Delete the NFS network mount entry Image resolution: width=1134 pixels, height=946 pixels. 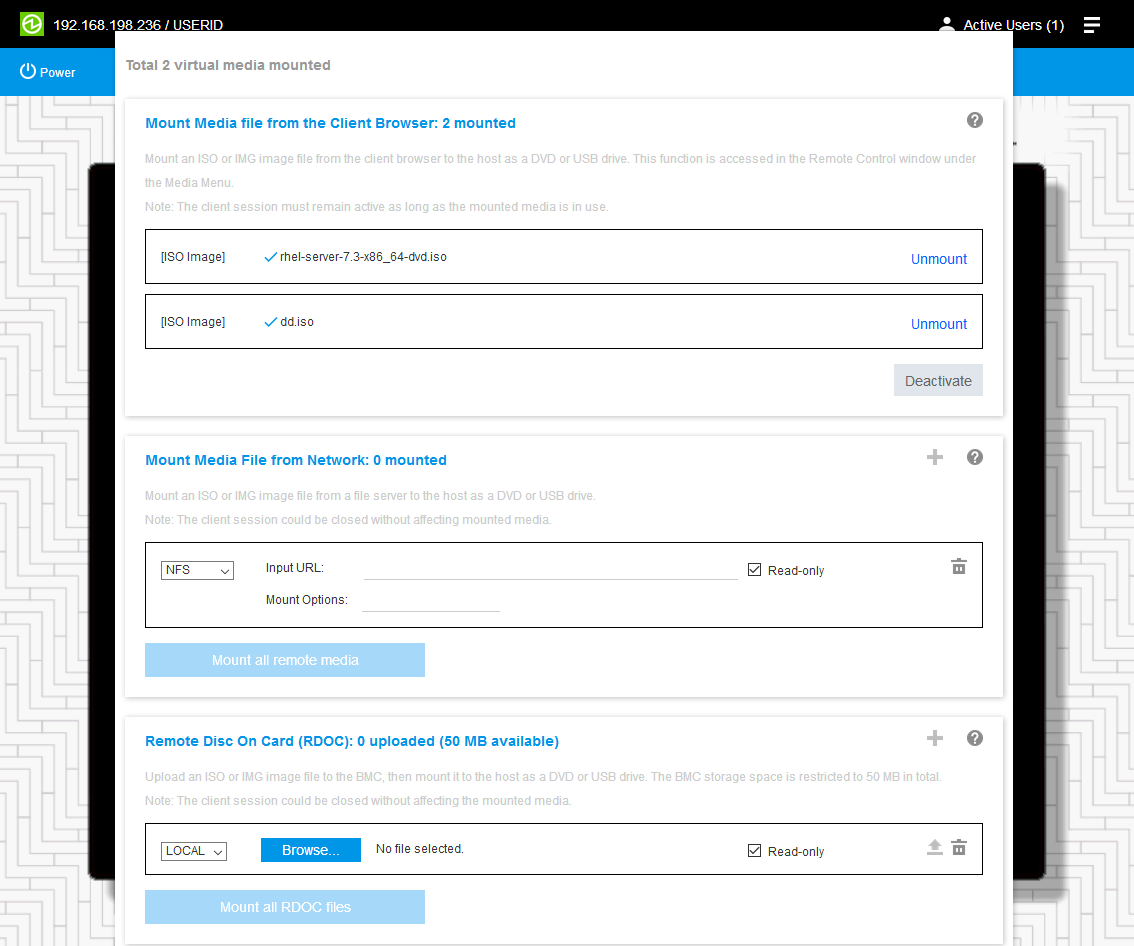click(958, 567)
